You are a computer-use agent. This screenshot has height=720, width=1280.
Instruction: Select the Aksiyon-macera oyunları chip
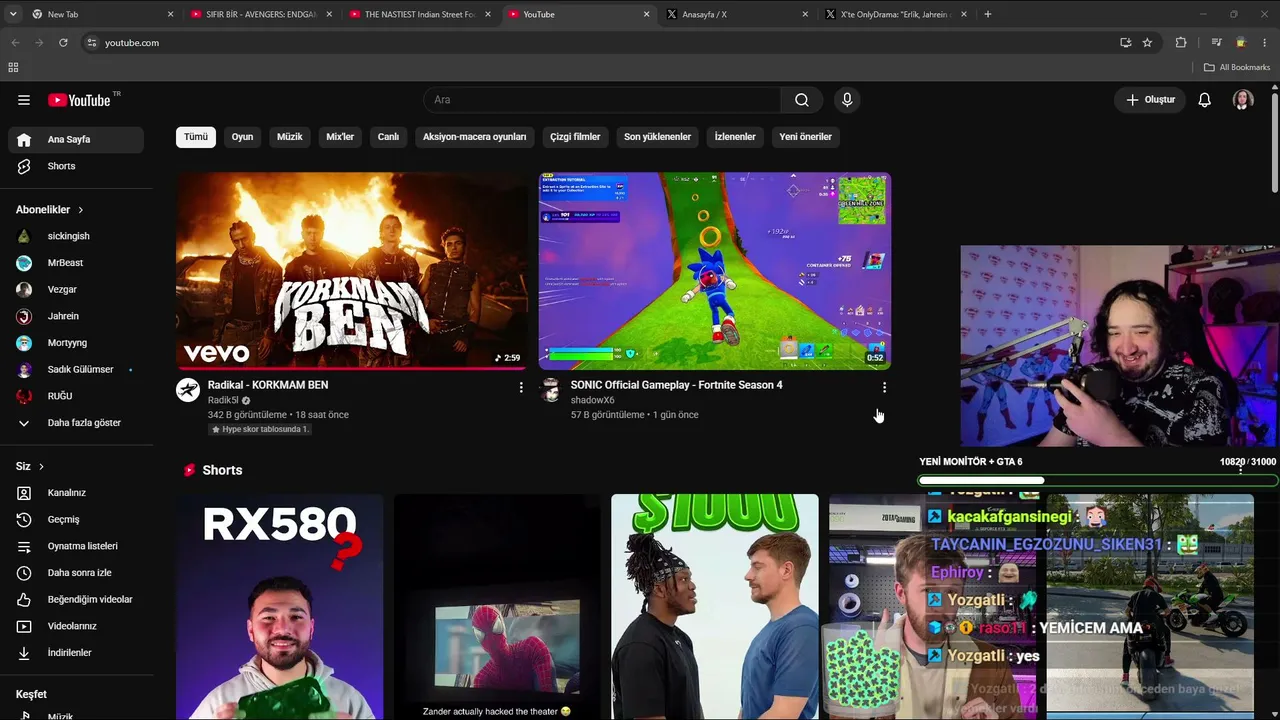tap(475, 137)
